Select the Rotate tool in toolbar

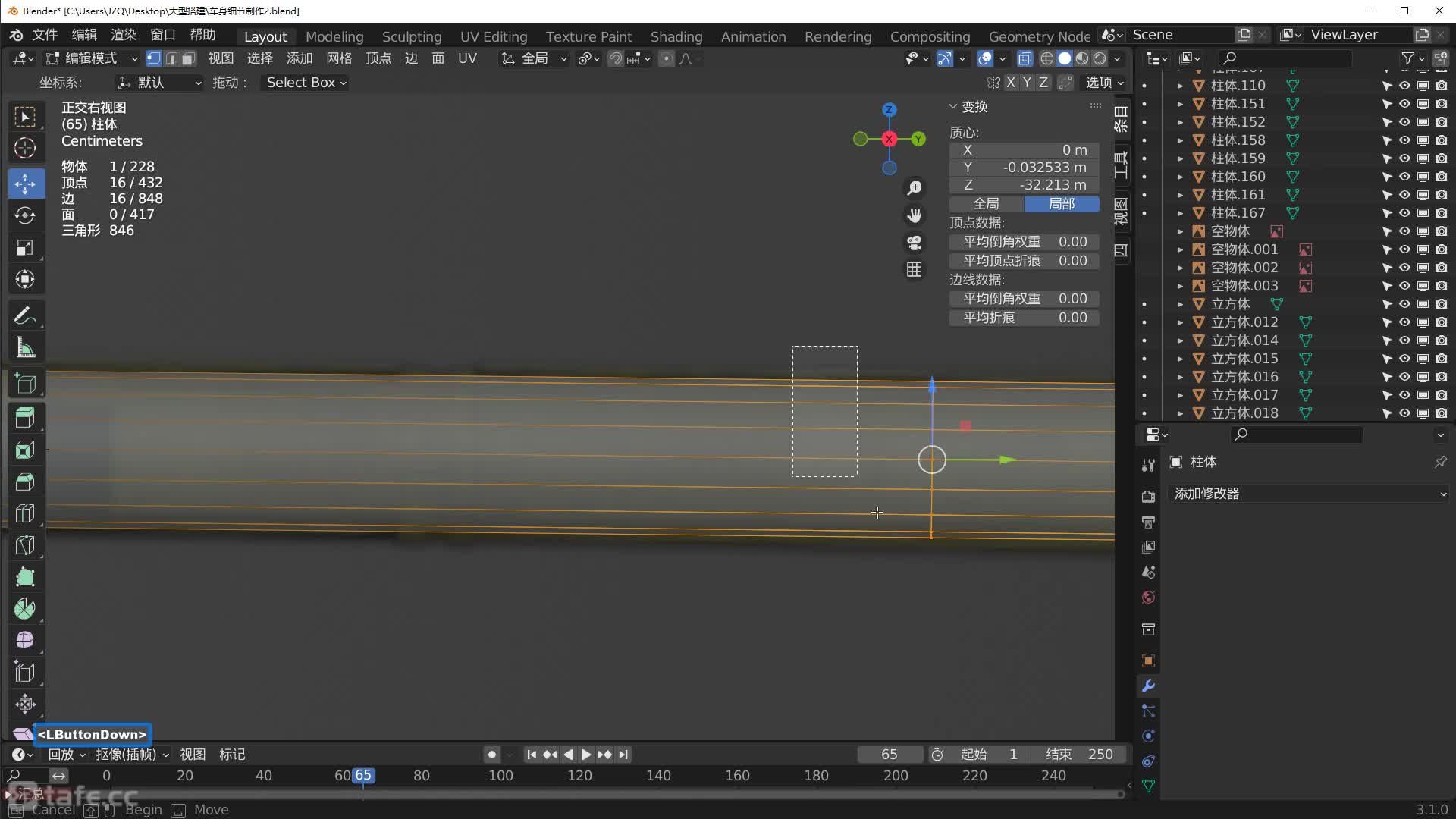25,215
